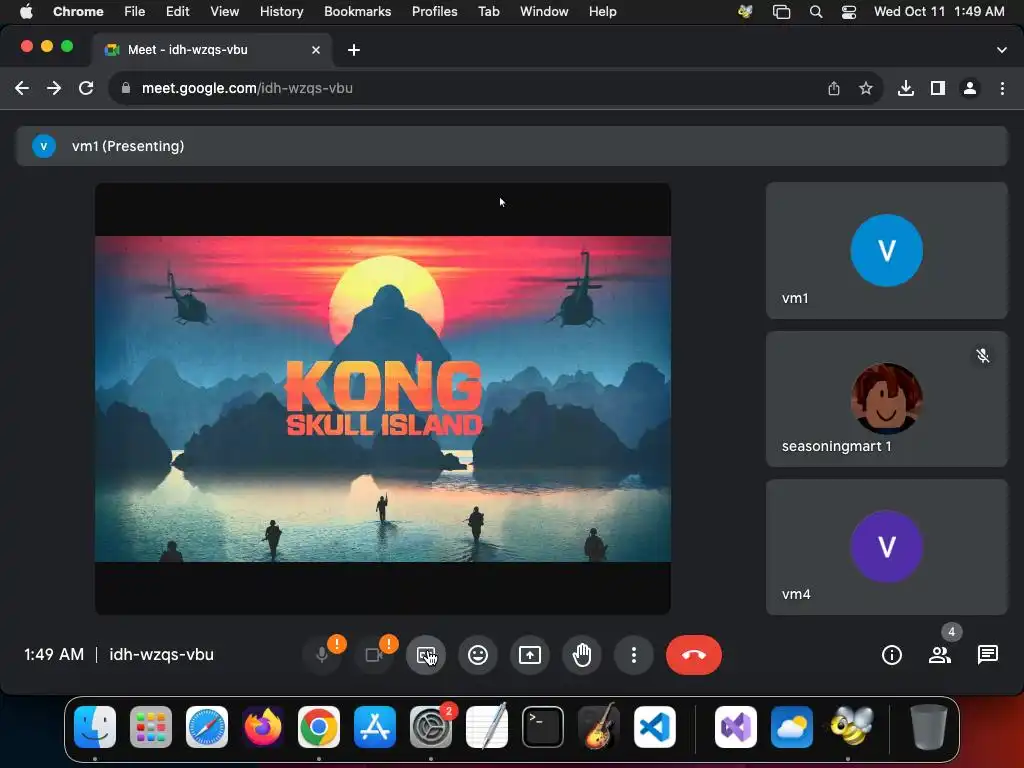Toggle the microphone in Meet controls

coord(322,655)
